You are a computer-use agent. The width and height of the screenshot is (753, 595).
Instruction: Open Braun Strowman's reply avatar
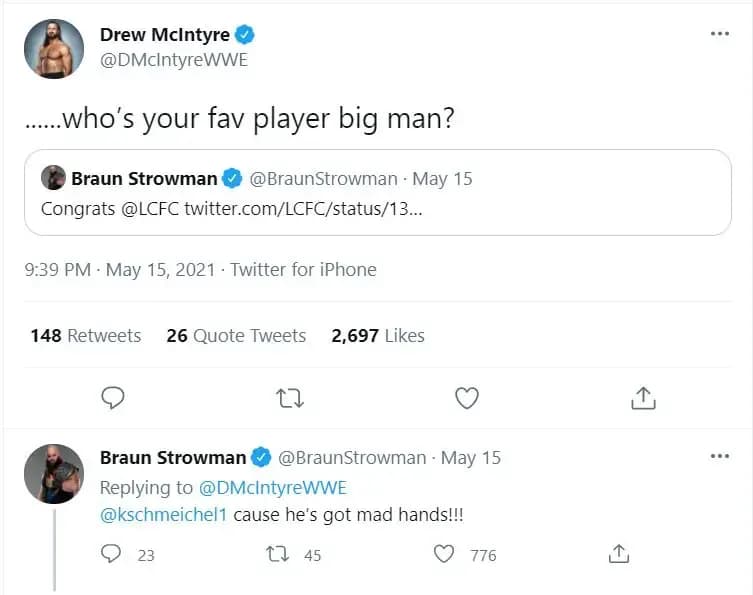coord(53,473)
